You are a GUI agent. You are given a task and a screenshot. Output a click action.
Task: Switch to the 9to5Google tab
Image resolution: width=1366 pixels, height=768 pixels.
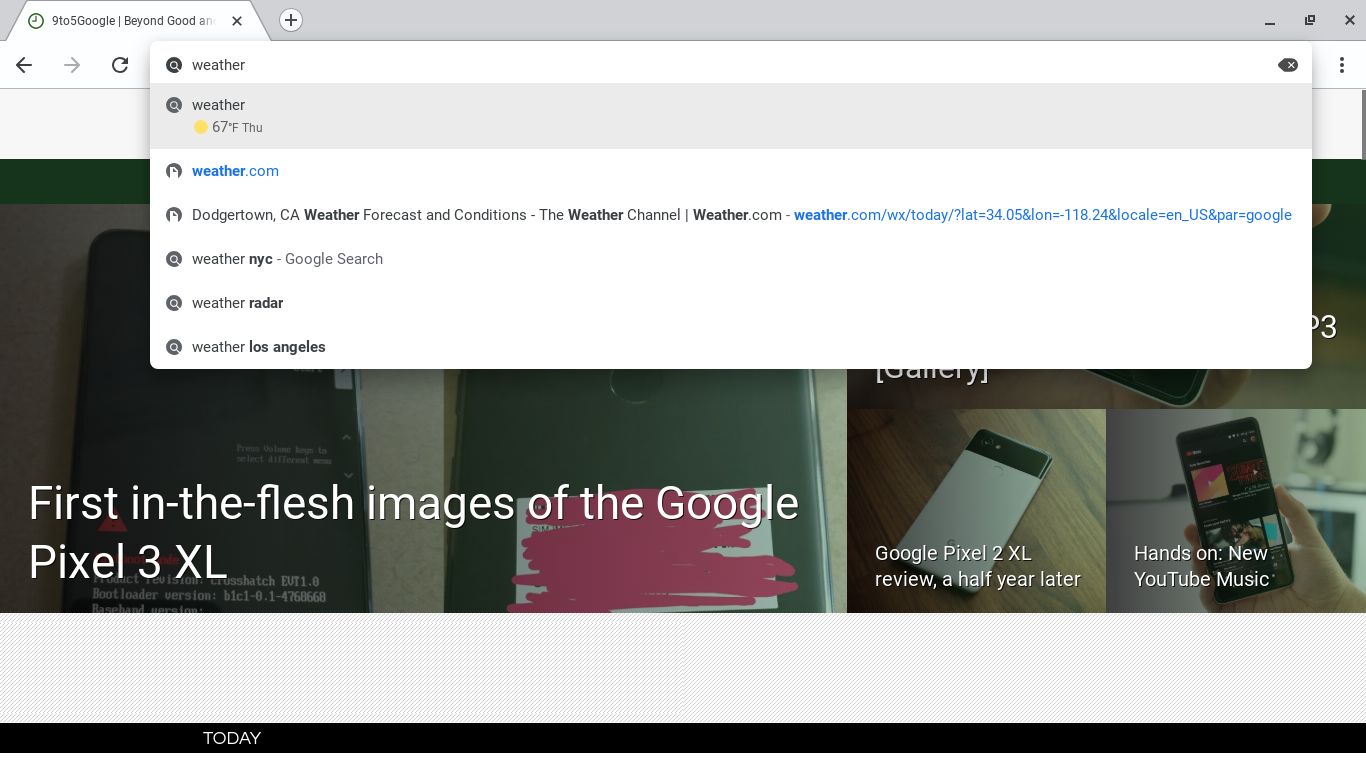130,20
